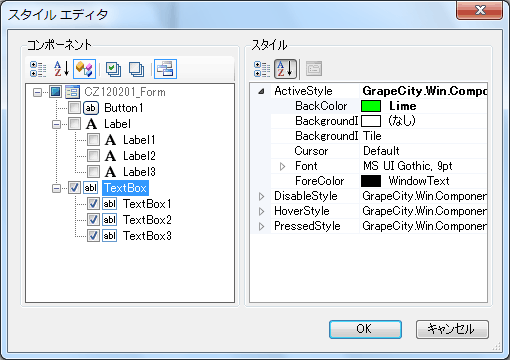
Task: Uncheck the TextBox group checkbox
Action: pos(74,188)
